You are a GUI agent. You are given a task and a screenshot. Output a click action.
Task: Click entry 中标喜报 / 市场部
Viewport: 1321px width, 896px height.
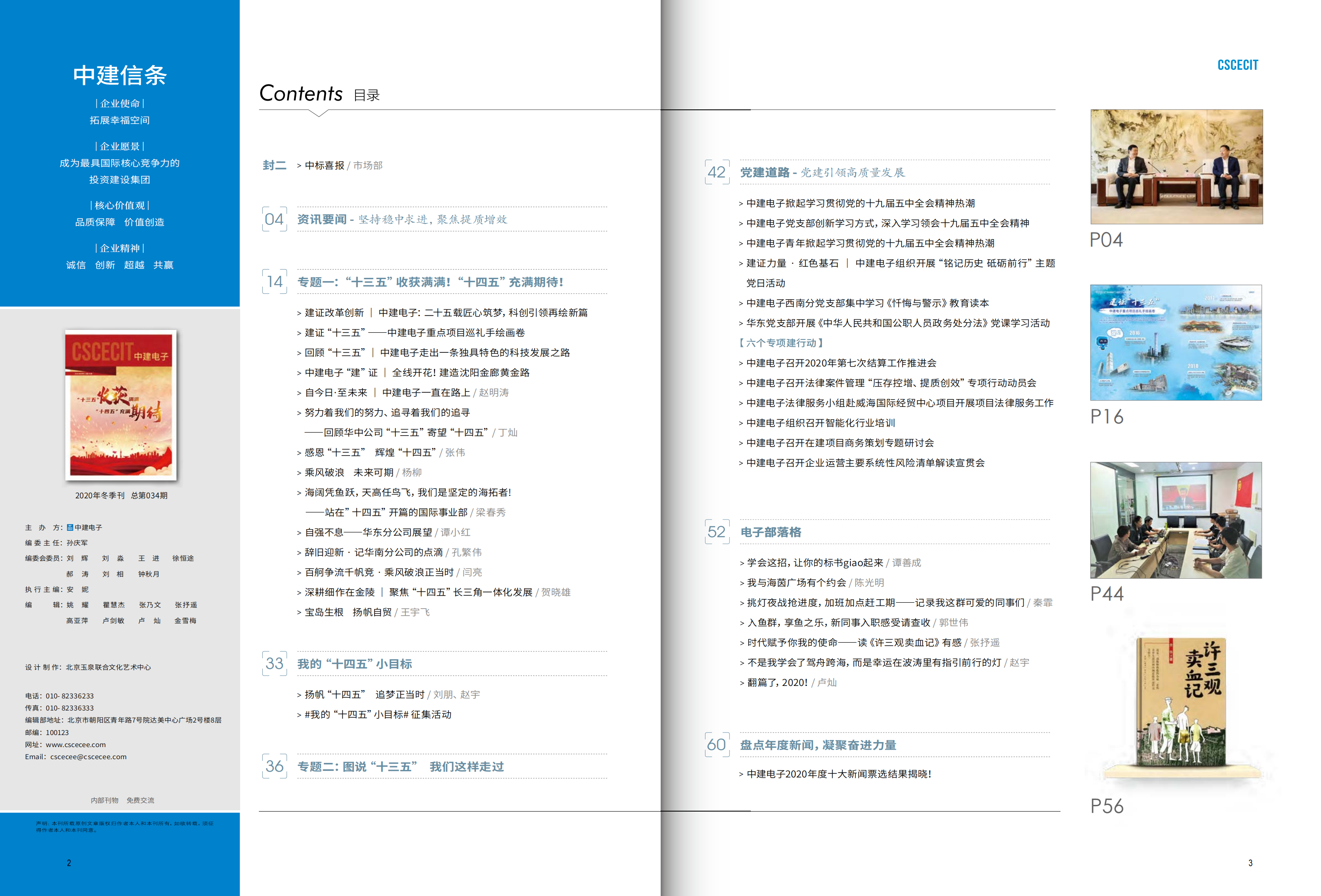pyautogui.click(x=340, y=165)
